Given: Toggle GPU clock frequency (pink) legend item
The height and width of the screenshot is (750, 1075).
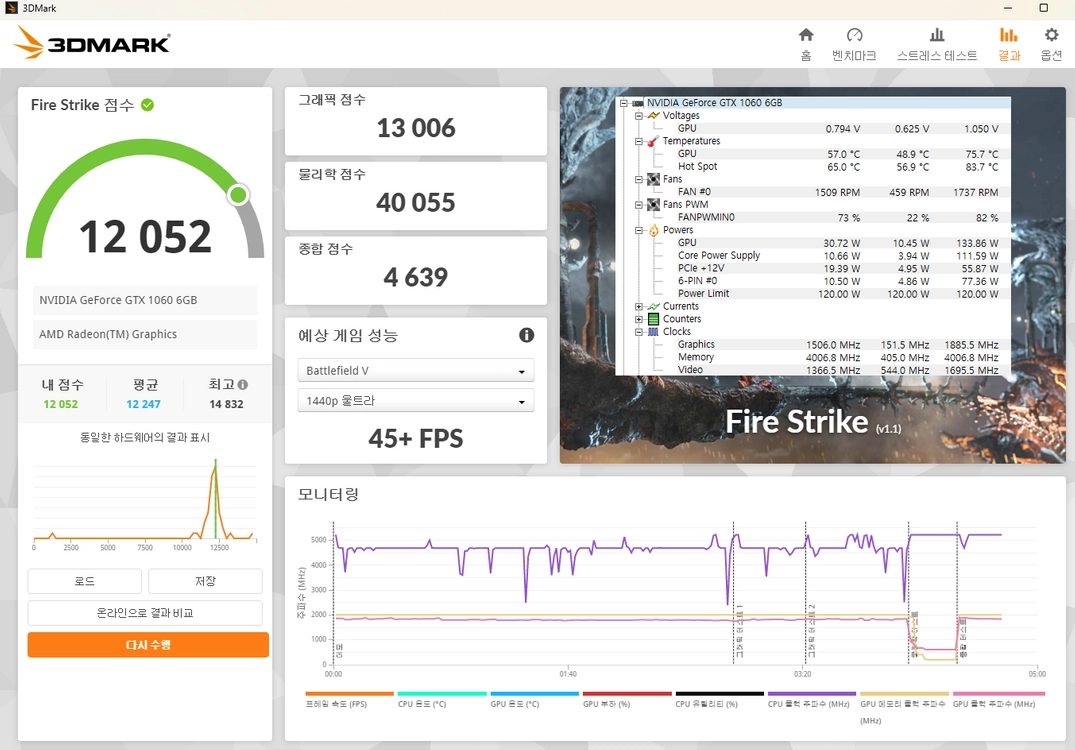Looking at the screenshot, I should (x=997, y=701).
